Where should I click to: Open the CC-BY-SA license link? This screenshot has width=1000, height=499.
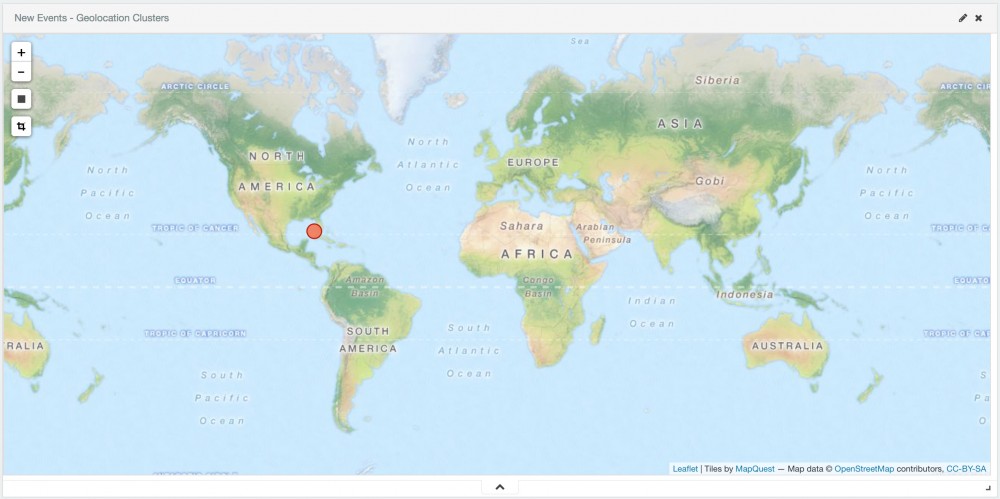point(966,468)
